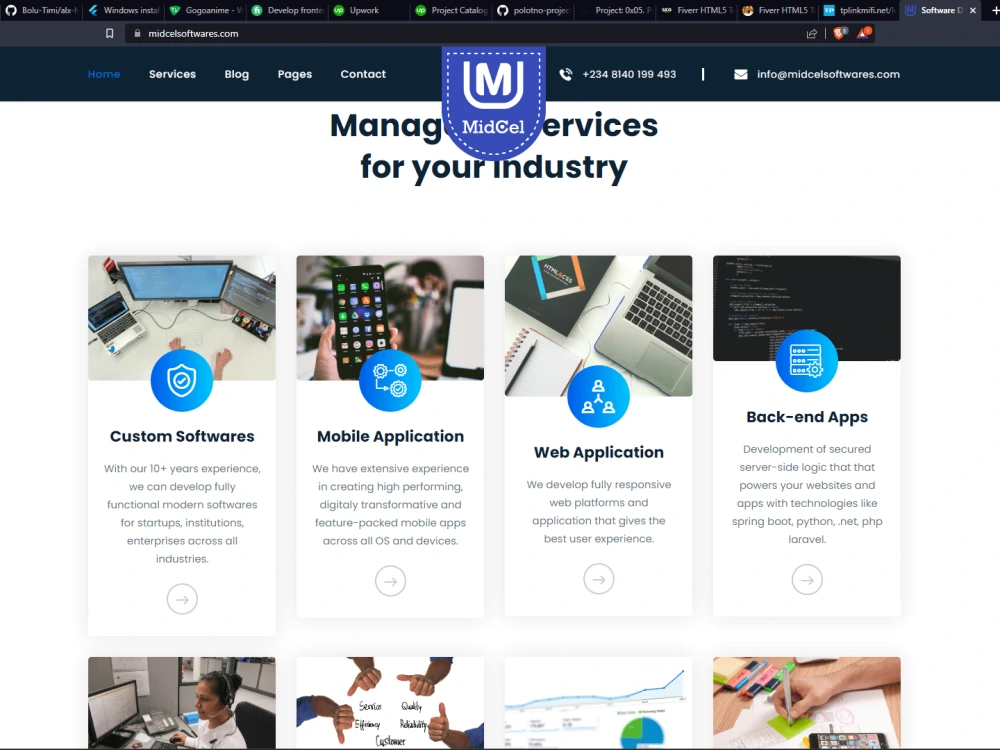Click the analytics chart photo
Image resolution: width=1000 pixels, height=750 pixels.
pos(598,703)
